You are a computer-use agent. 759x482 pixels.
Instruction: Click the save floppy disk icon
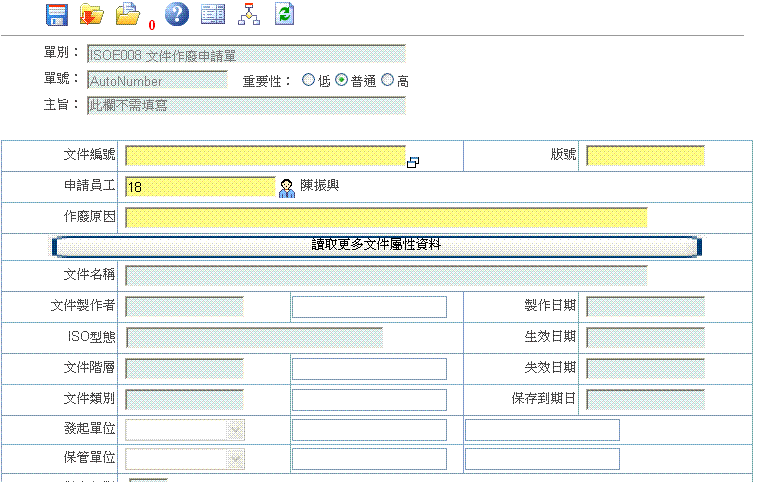[x=57, y=14]
